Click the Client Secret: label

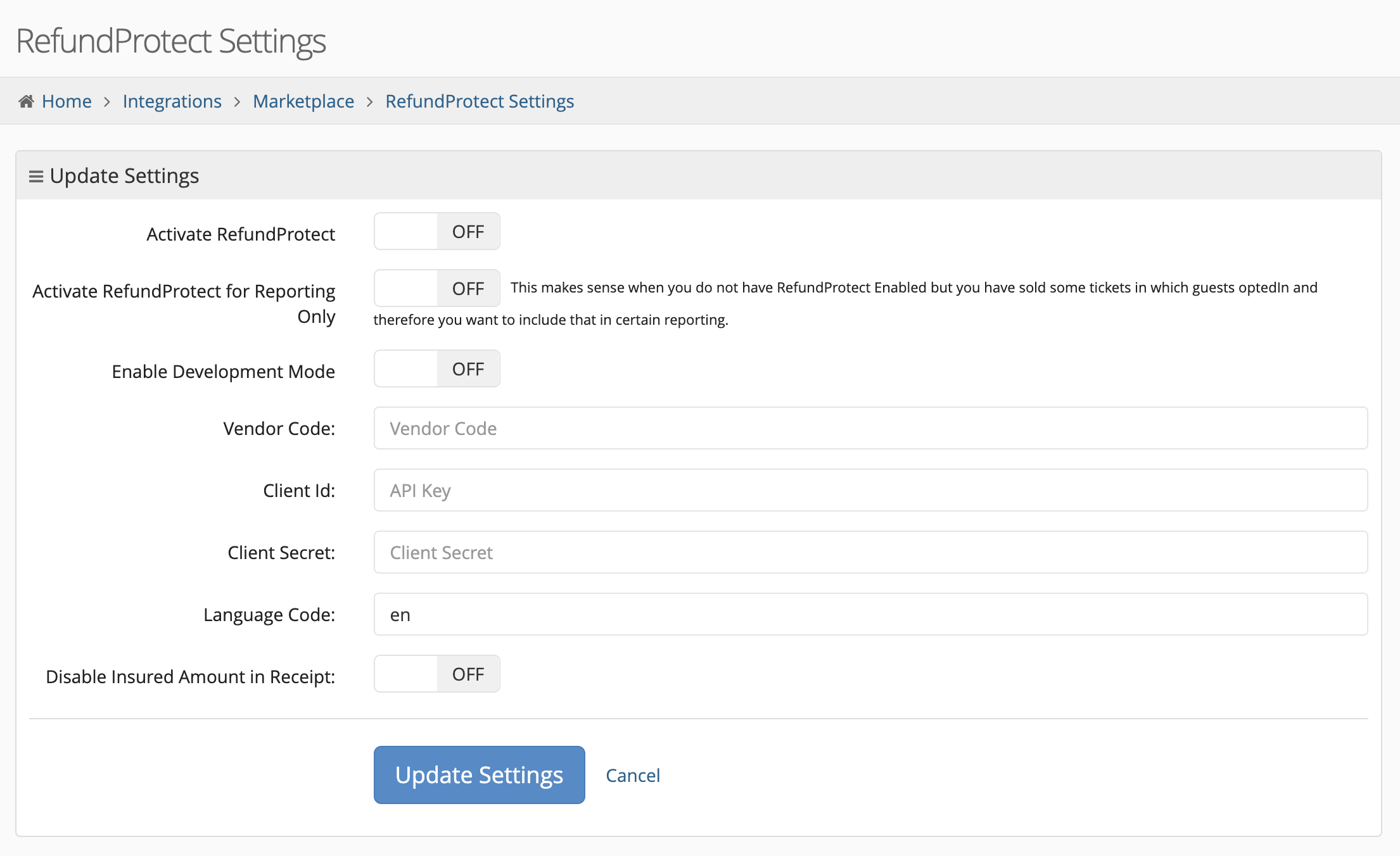pos(281,553)
